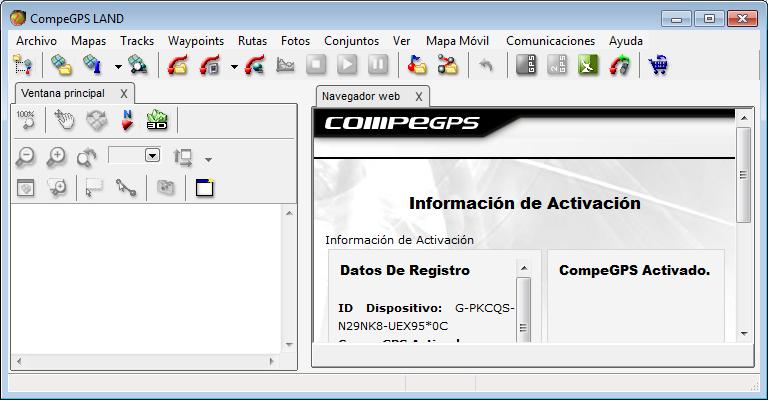Click the north-up orientation arrow icon
The width and height of the screenshot is (768, 400).
tap(127, 121)
